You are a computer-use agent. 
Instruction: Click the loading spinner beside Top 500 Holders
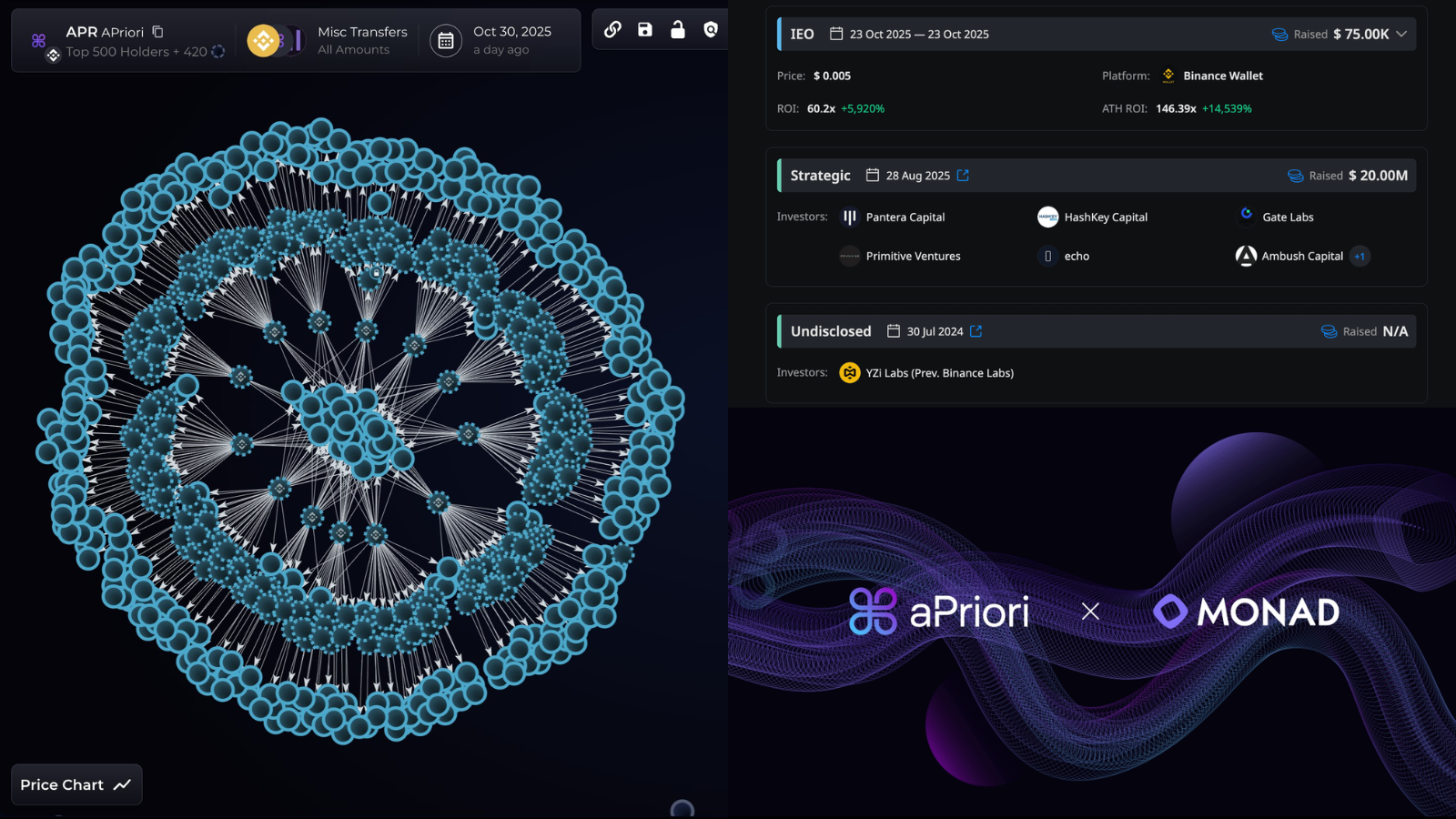[x=217, y=52]
